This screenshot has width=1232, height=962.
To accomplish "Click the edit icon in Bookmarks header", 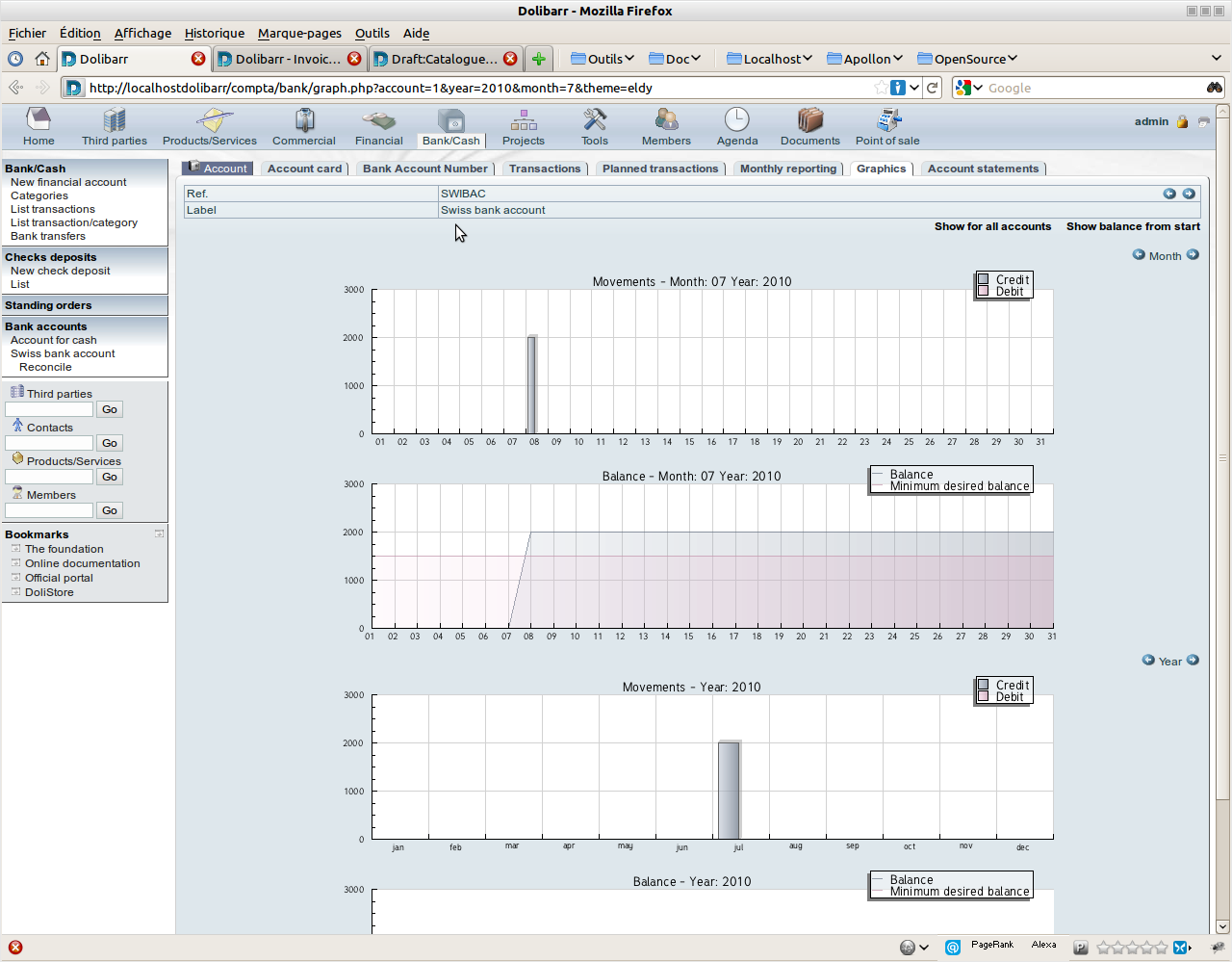I will point(159,533).
